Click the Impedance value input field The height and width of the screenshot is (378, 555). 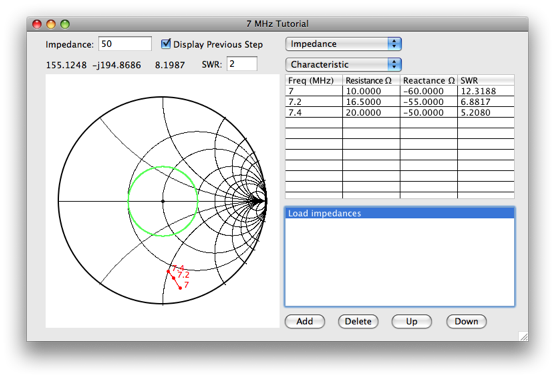(125, 44)
